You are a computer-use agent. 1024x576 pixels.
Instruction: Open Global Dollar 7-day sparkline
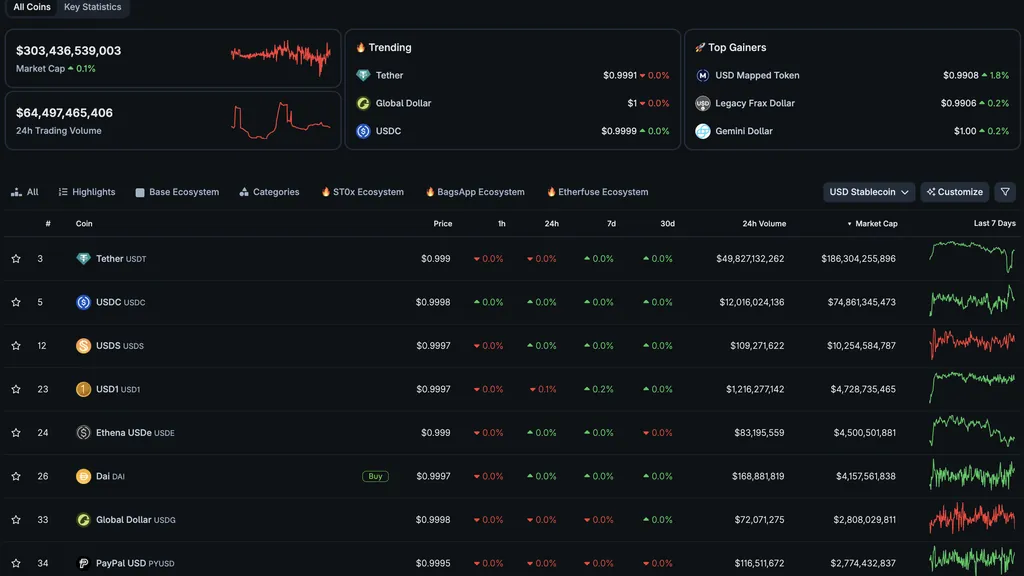coord(972,519)
